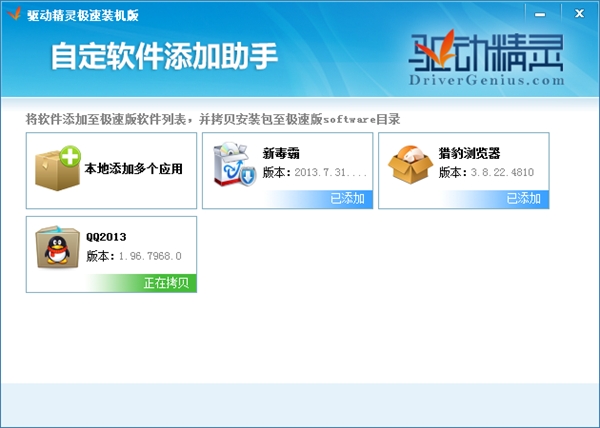600x428 pixels.
Task: Click version text 3.8.22.4810
Action: 502,173
